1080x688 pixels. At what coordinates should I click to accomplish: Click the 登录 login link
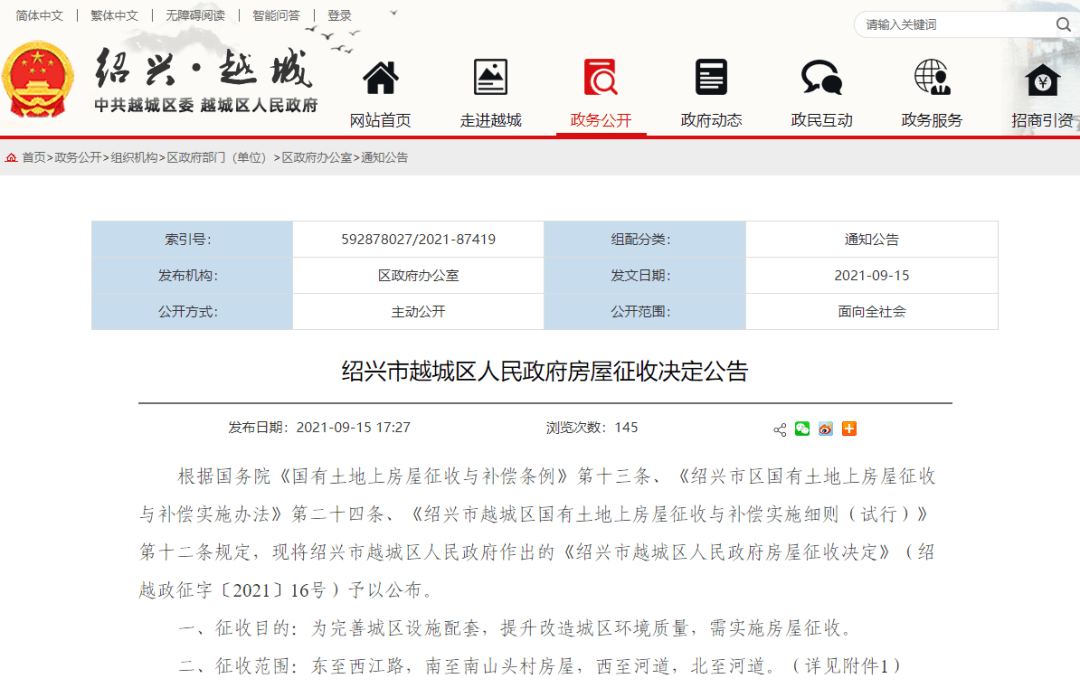click(x=339, y=14)
